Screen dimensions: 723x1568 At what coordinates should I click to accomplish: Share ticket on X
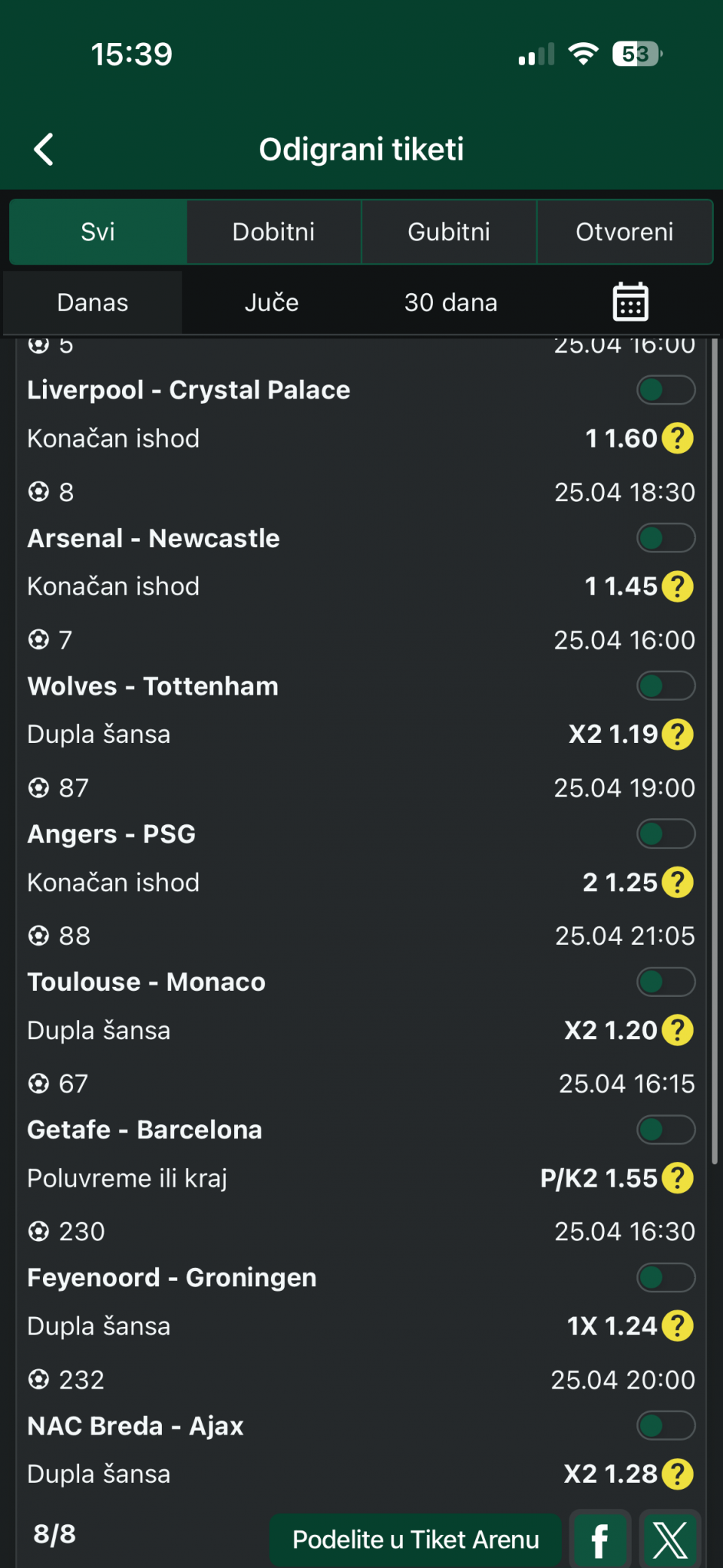(670, 1540)
